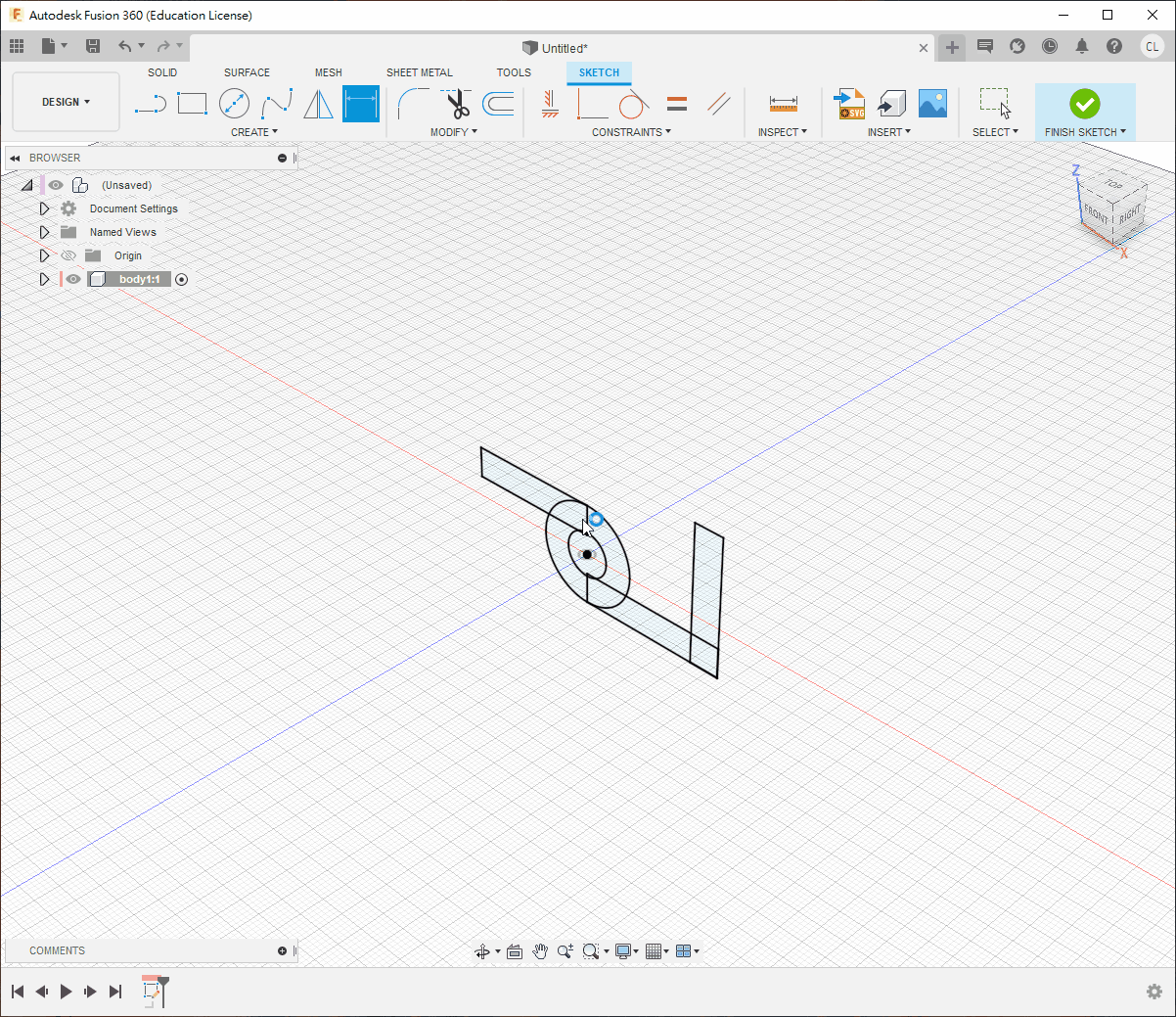Select the 2-Point Rectangle tool
This screenshot has height=1017, width=1176.
[x=192, y=104]
